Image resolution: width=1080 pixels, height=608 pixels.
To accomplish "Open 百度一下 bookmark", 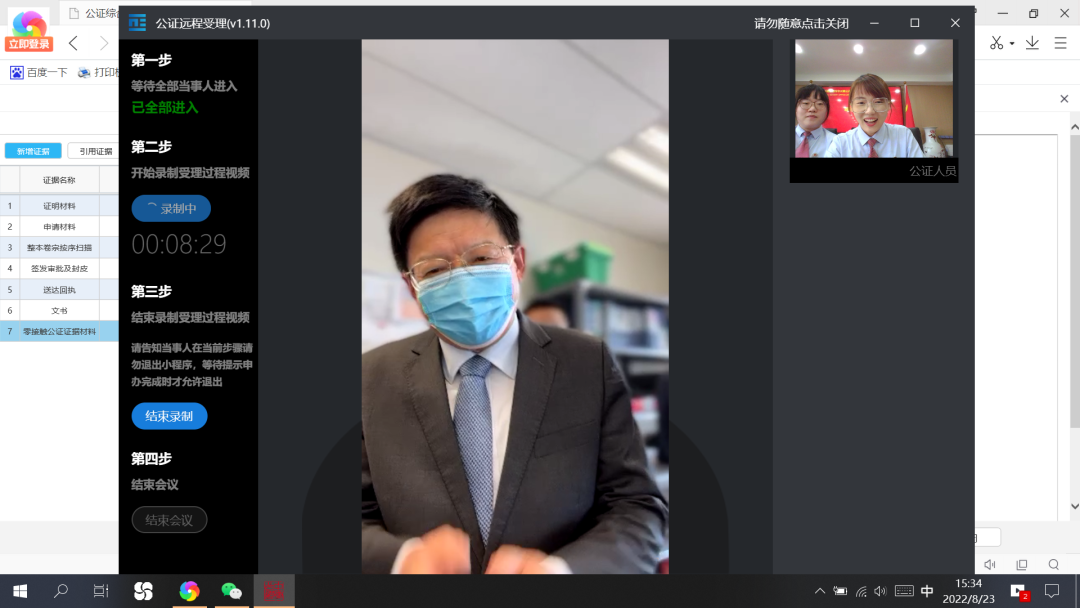I will point(39,72).
